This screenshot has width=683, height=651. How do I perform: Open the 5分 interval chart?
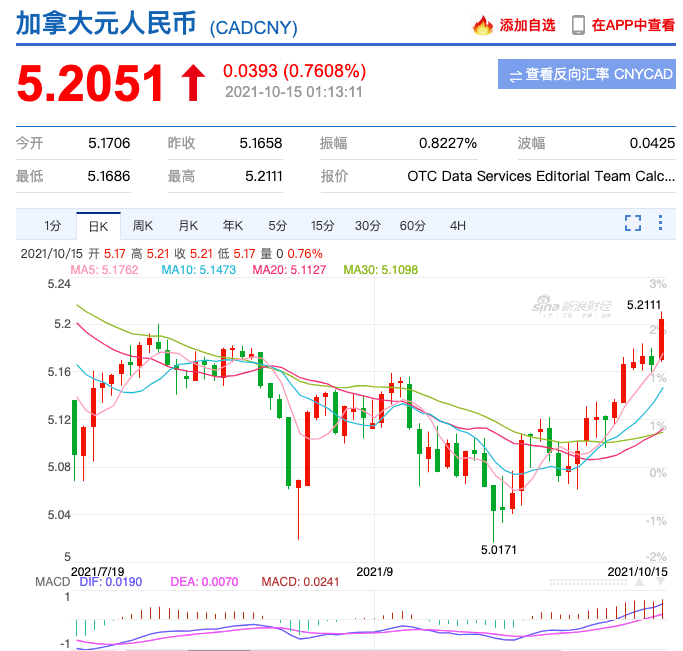point(277,225)
